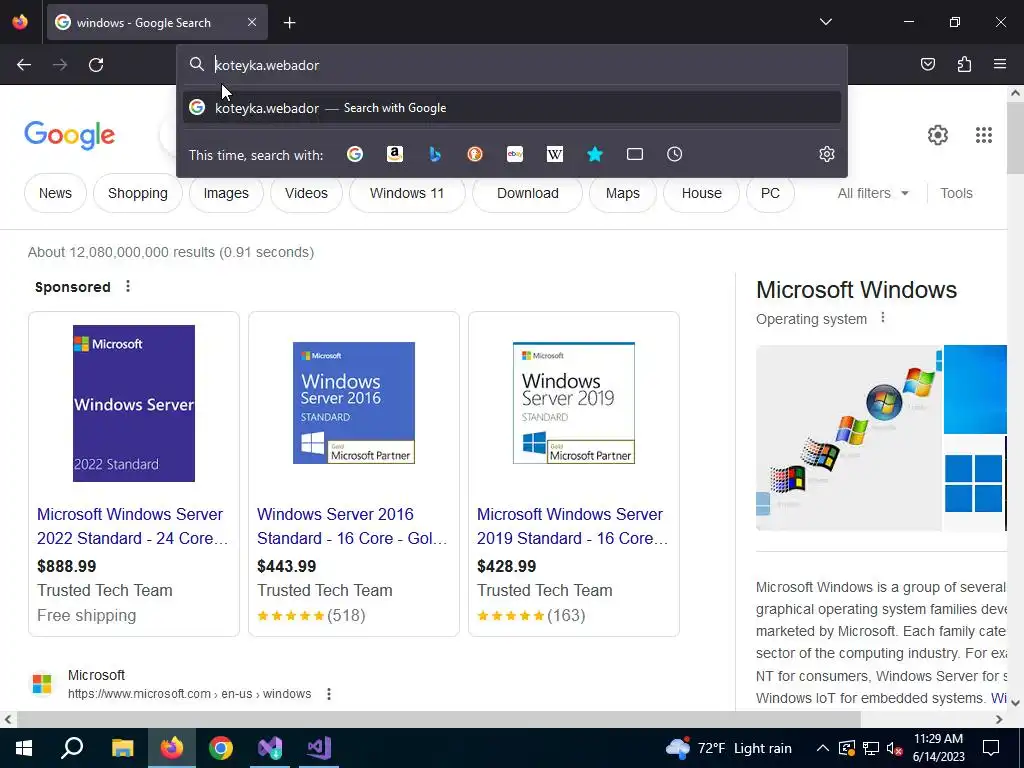Search this time with DuckDuckGo icon
Image resolution: width=1024 pixels, height=768 pixels.
pos(475,154)
